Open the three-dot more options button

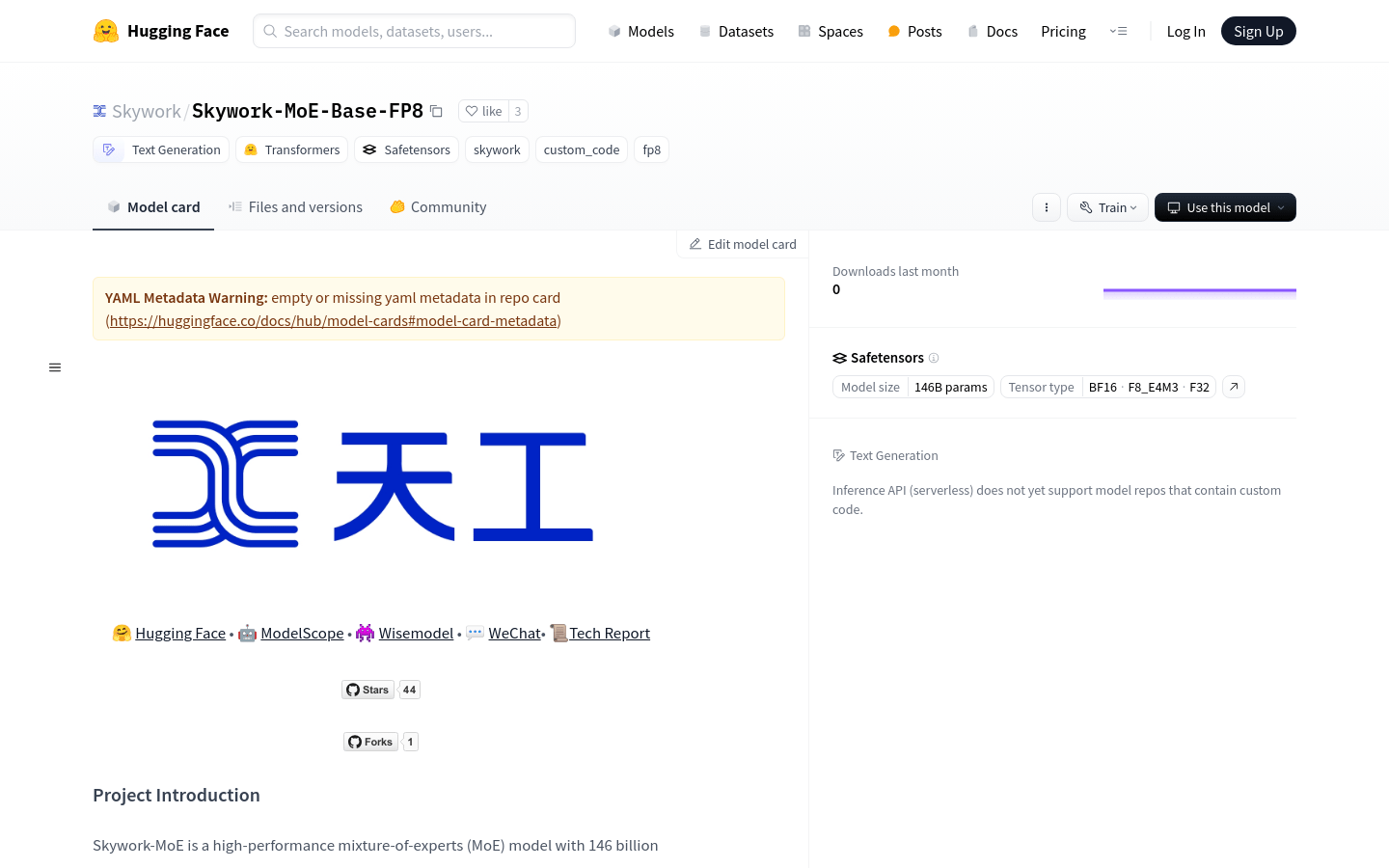(x=1047, y=207)
